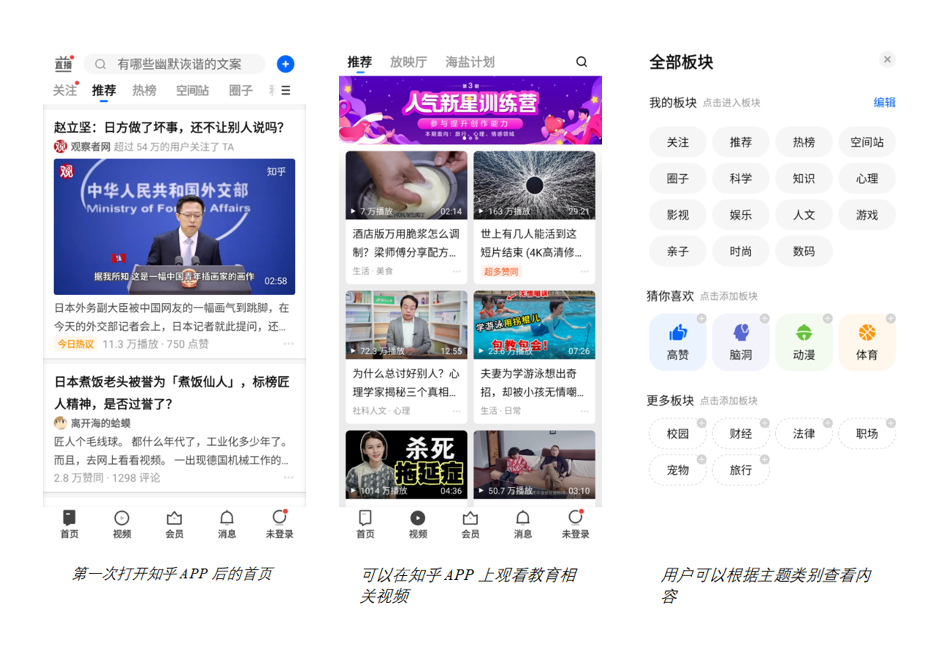
Task: Click 编辑 to edit my sections
Action: pyautogui.click(x=885, y=102)
